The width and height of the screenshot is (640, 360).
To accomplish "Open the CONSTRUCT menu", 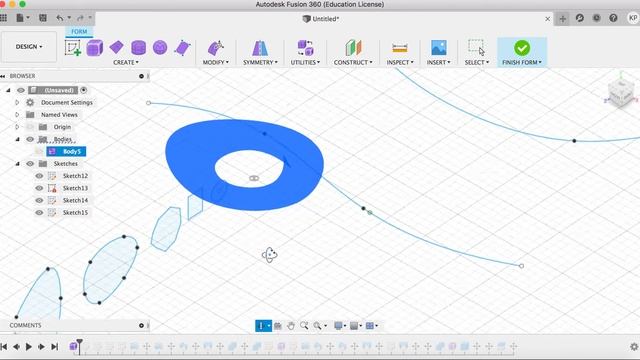I will point(353,62).
